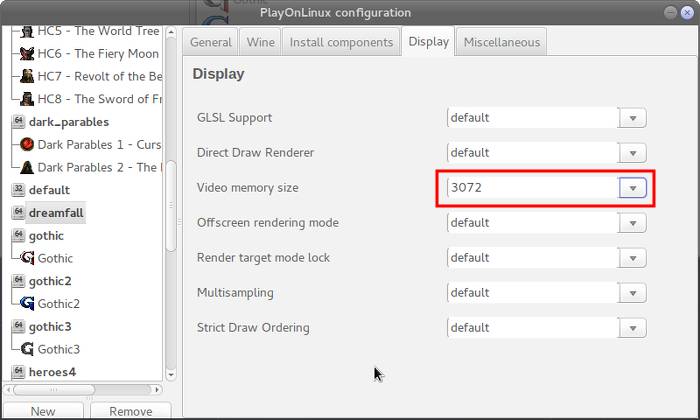Select the Gothic2 shortcut name
This screenshot has width=700, height=420.
58,304
